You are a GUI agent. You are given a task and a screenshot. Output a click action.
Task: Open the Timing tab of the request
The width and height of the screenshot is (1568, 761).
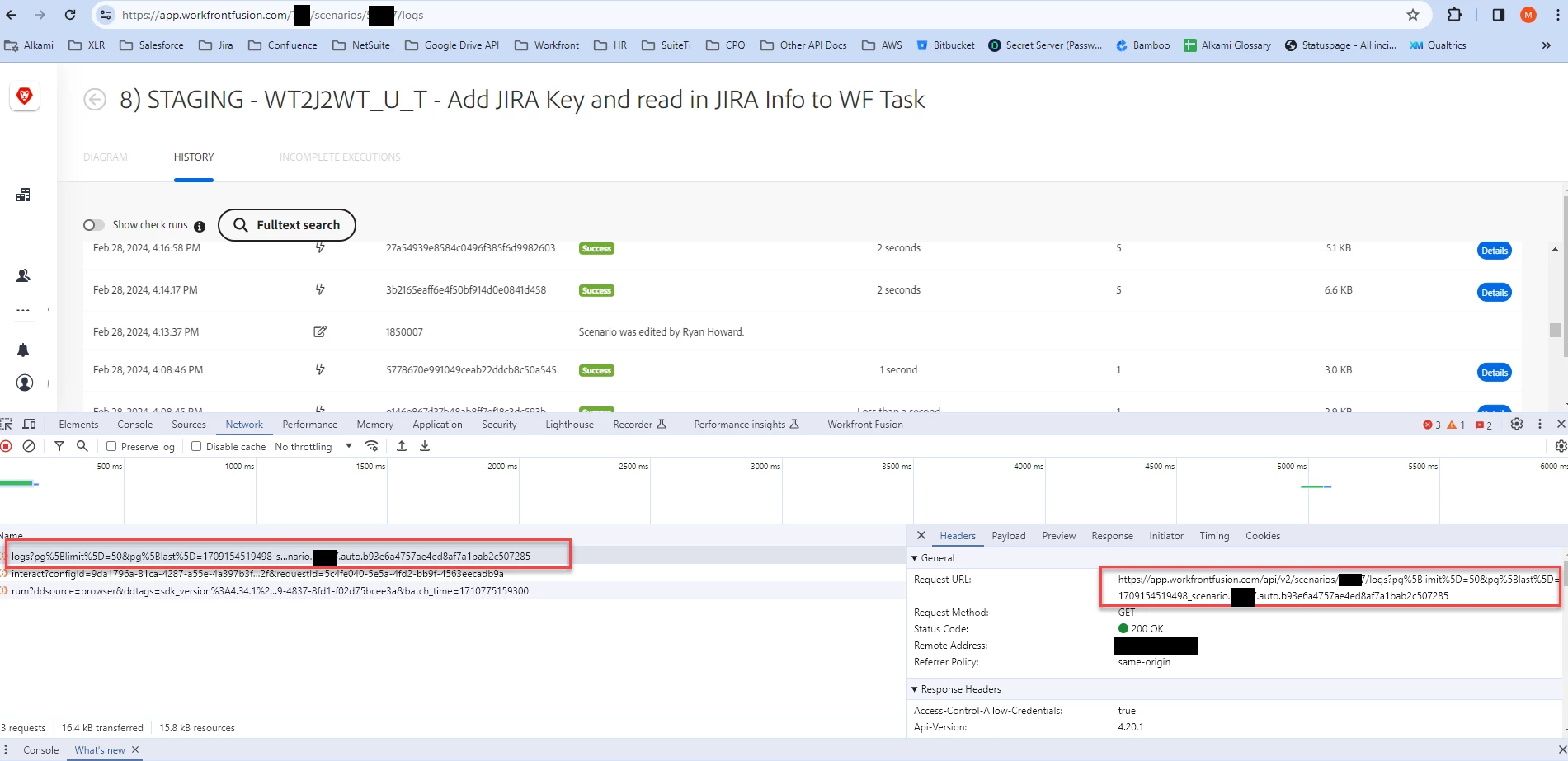tap(1214, 536)
